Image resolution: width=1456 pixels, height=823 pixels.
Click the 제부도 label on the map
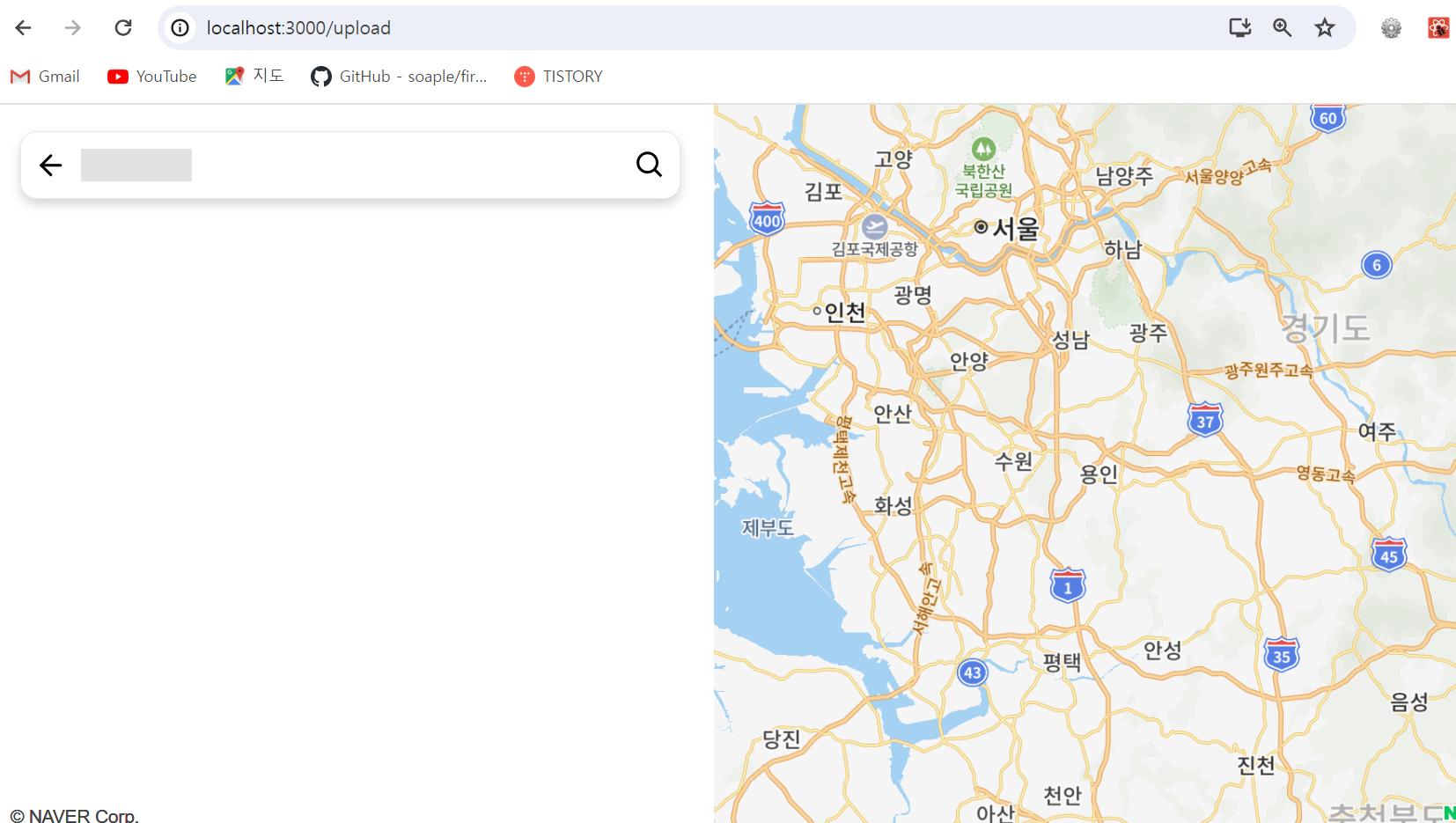[x=768, y=528]
